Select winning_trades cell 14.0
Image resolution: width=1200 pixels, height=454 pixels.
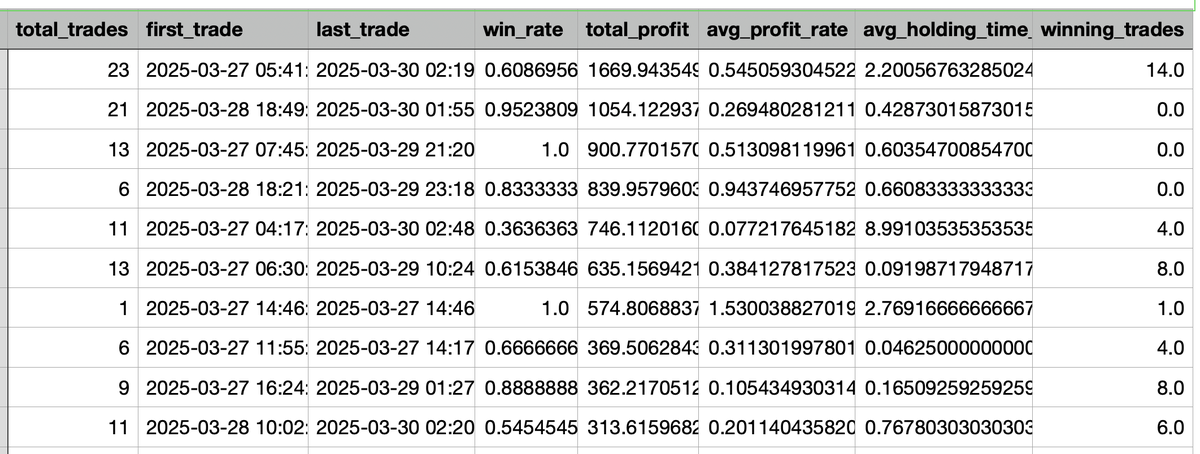click(x=1114, y=72)
